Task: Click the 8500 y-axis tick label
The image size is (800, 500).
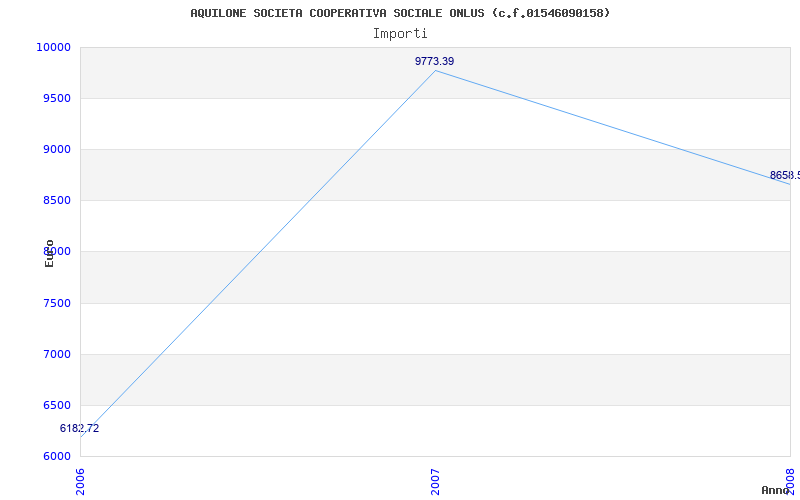Action: 57,201
